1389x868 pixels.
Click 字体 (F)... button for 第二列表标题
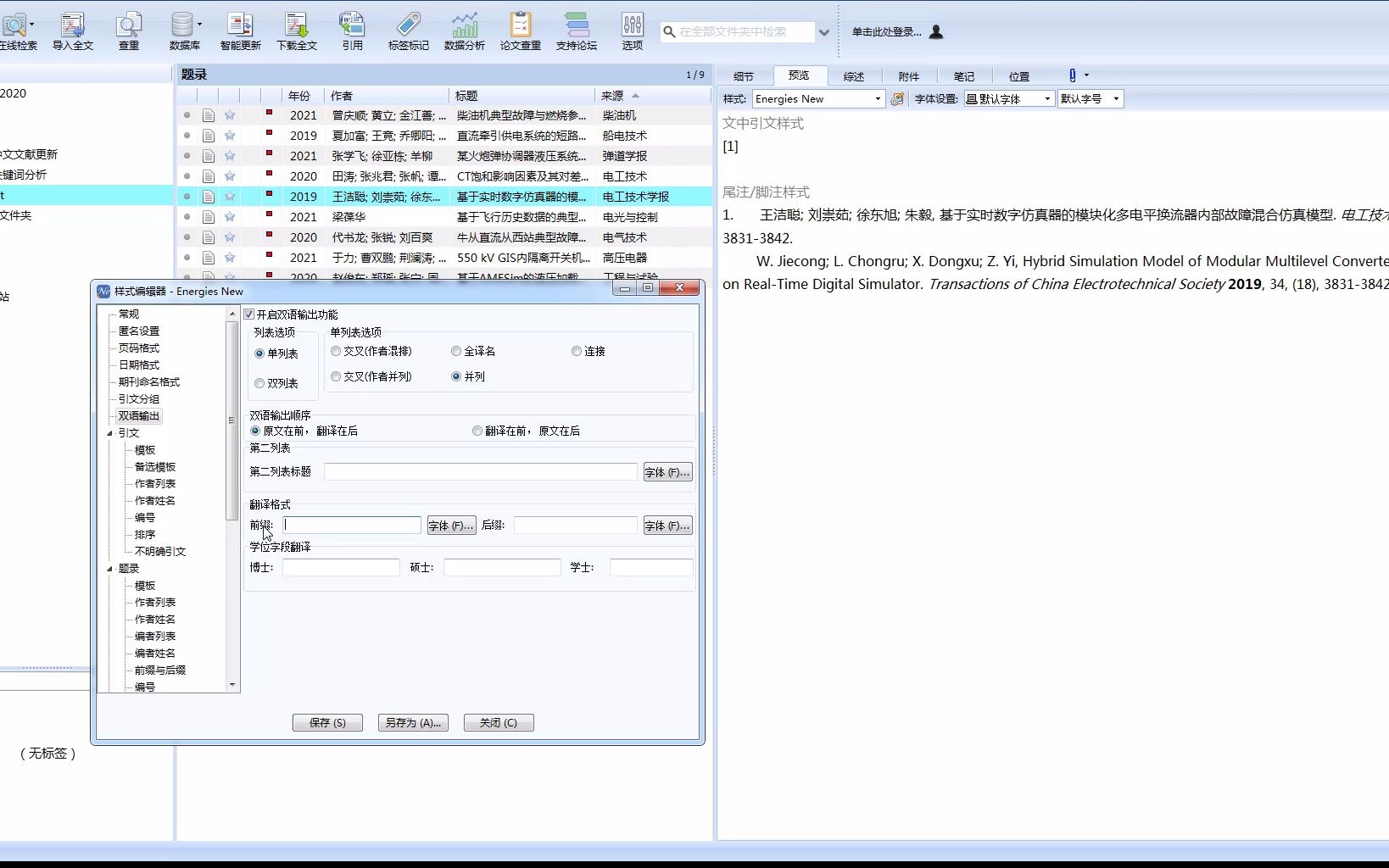tap(667, 473)
